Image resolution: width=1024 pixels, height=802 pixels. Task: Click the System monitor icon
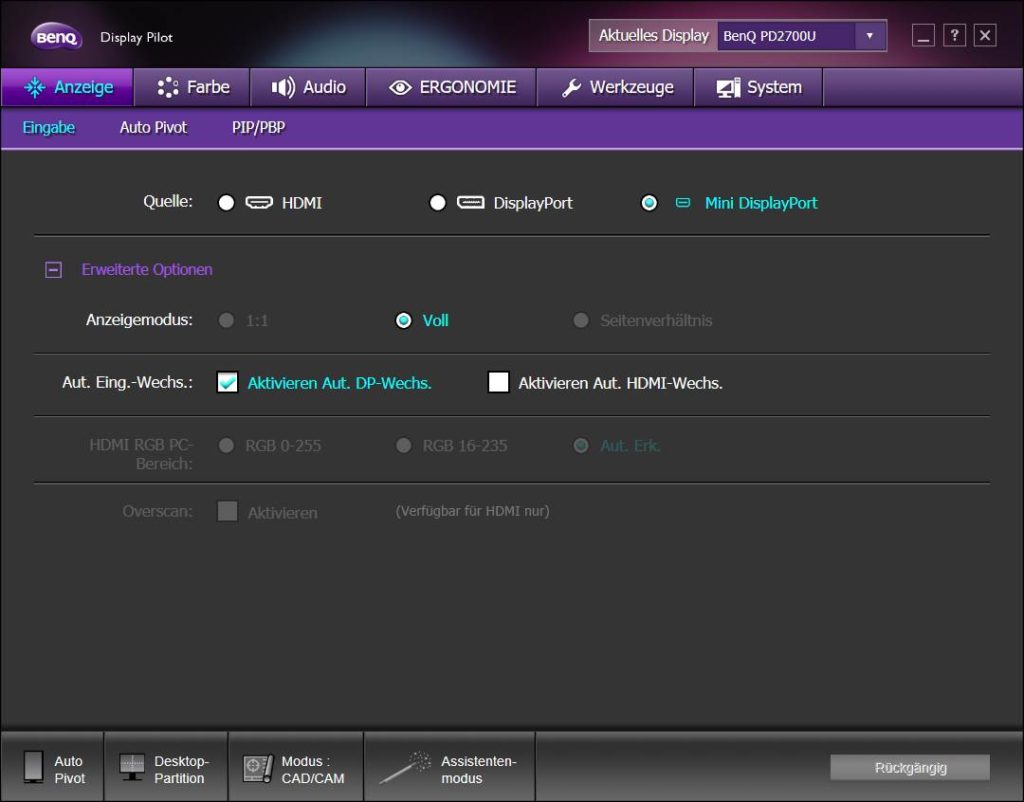[728, 88]
